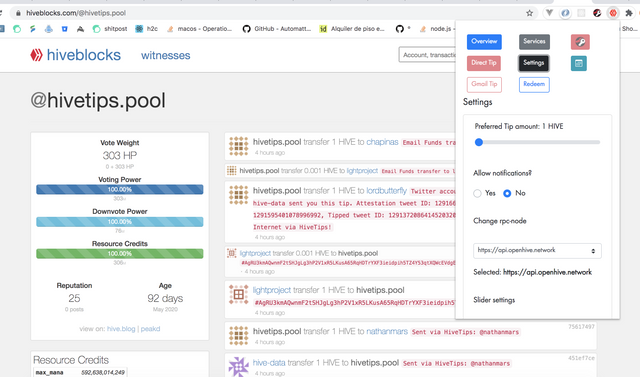
Task: Click the purple hive-data avatar icon
Action: click(238, 366)
